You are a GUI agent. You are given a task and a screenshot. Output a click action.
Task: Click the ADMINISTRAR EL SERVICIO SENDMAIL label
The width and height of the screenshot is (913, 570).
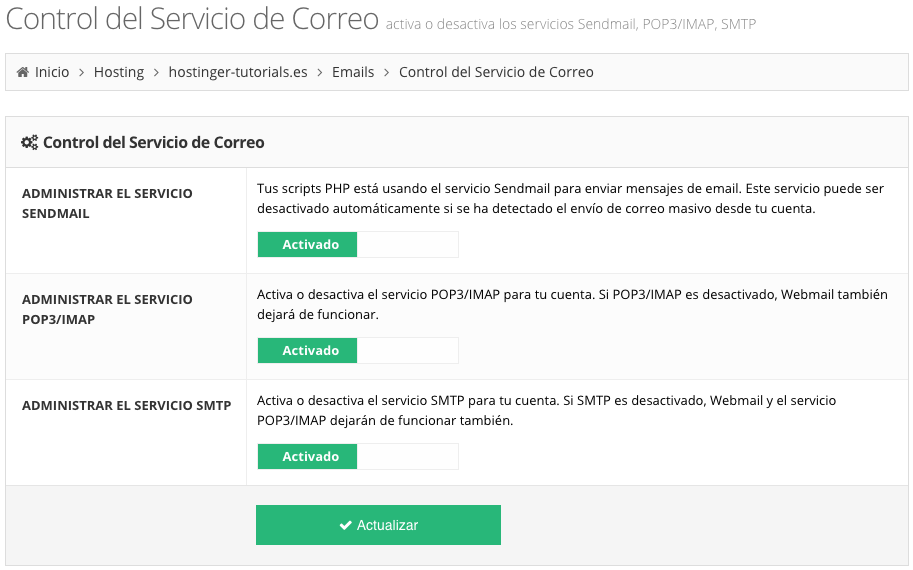(x=107, y=203)
